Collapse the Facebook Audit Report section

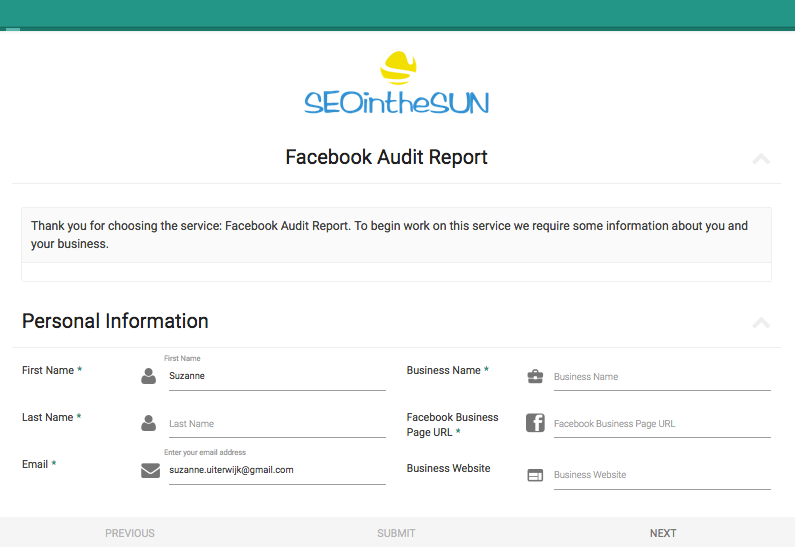(x=761, y=159)
